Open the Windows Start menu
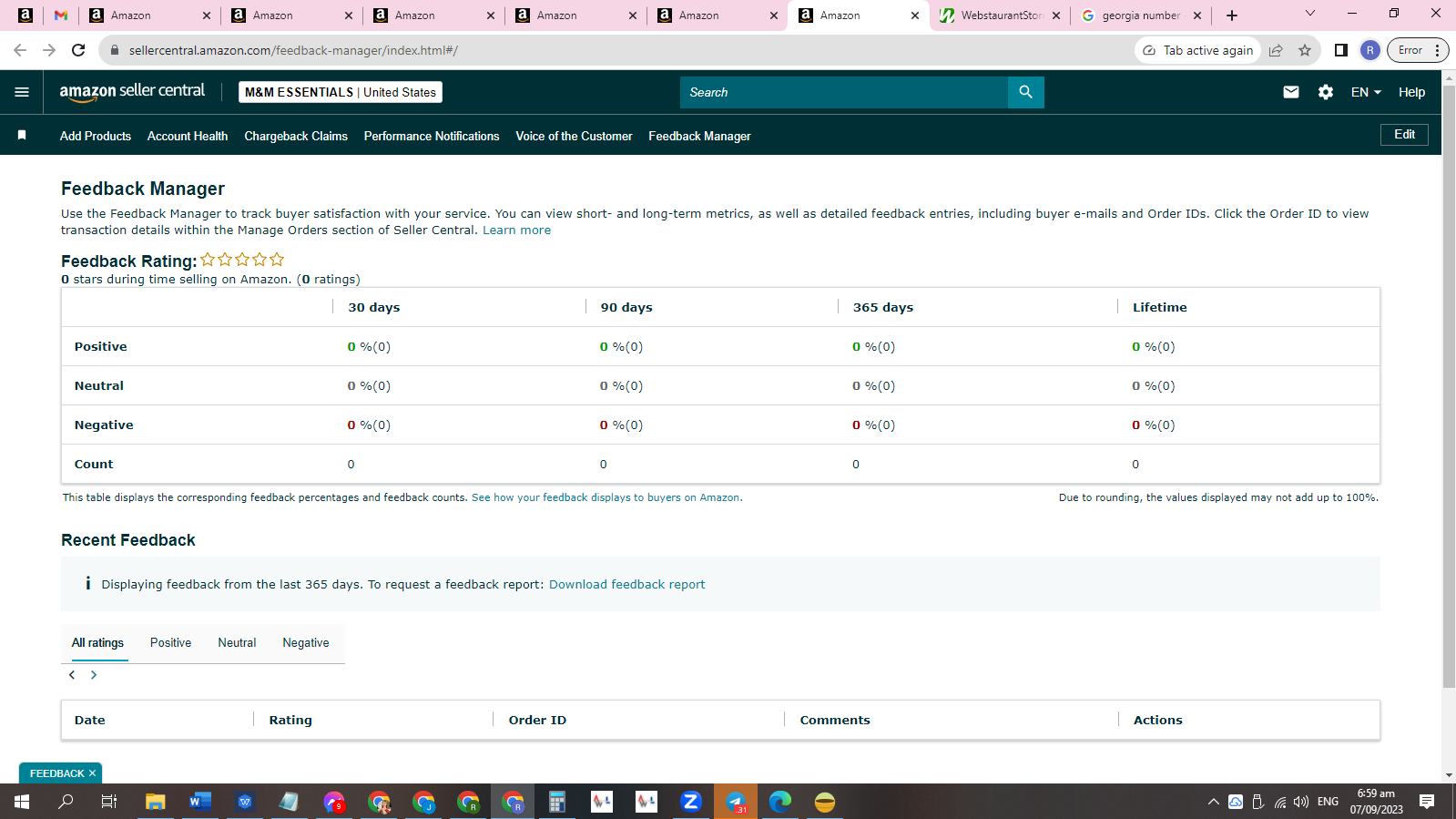 pyautogui.click(x=22, y=802)
